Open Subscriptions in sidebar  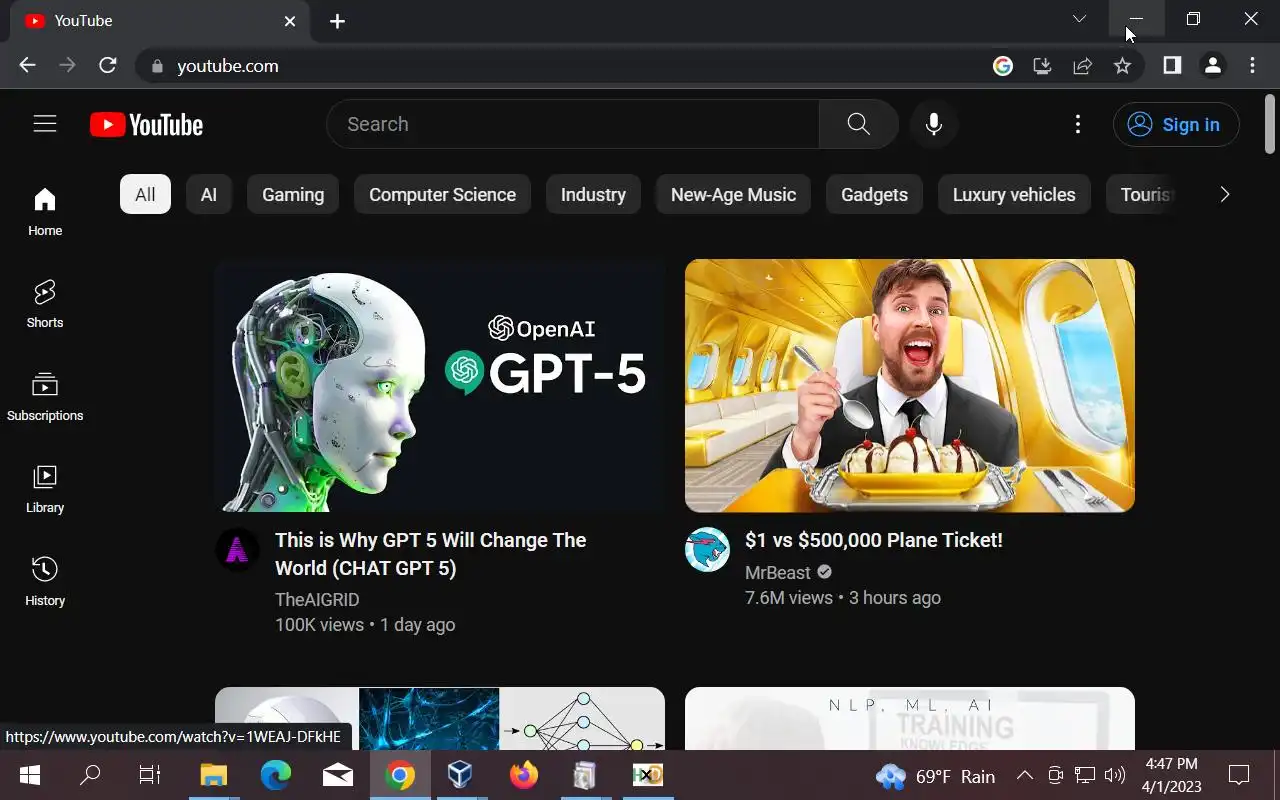[x=45, y=397]
